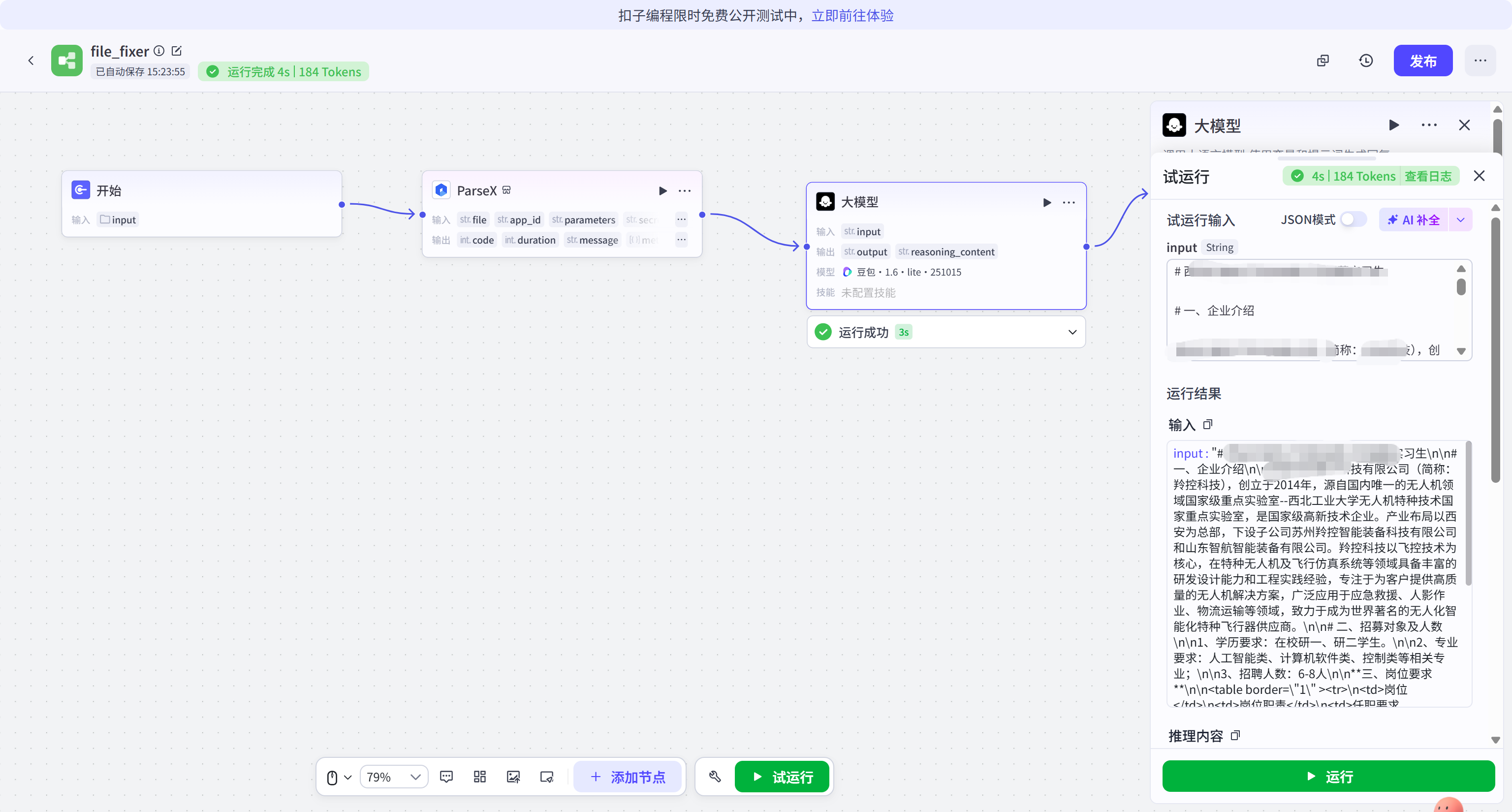Click the duplicate workflow icon in header
The width and height of the screenshot is (1512, 812).
(x=1323, y=61)
